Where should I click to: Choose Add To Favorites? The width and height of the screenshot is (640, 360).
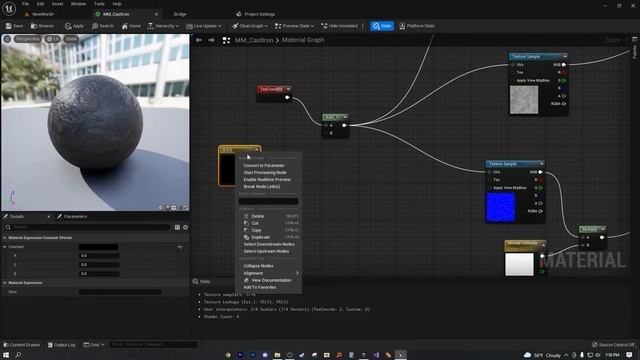(260, 287)
